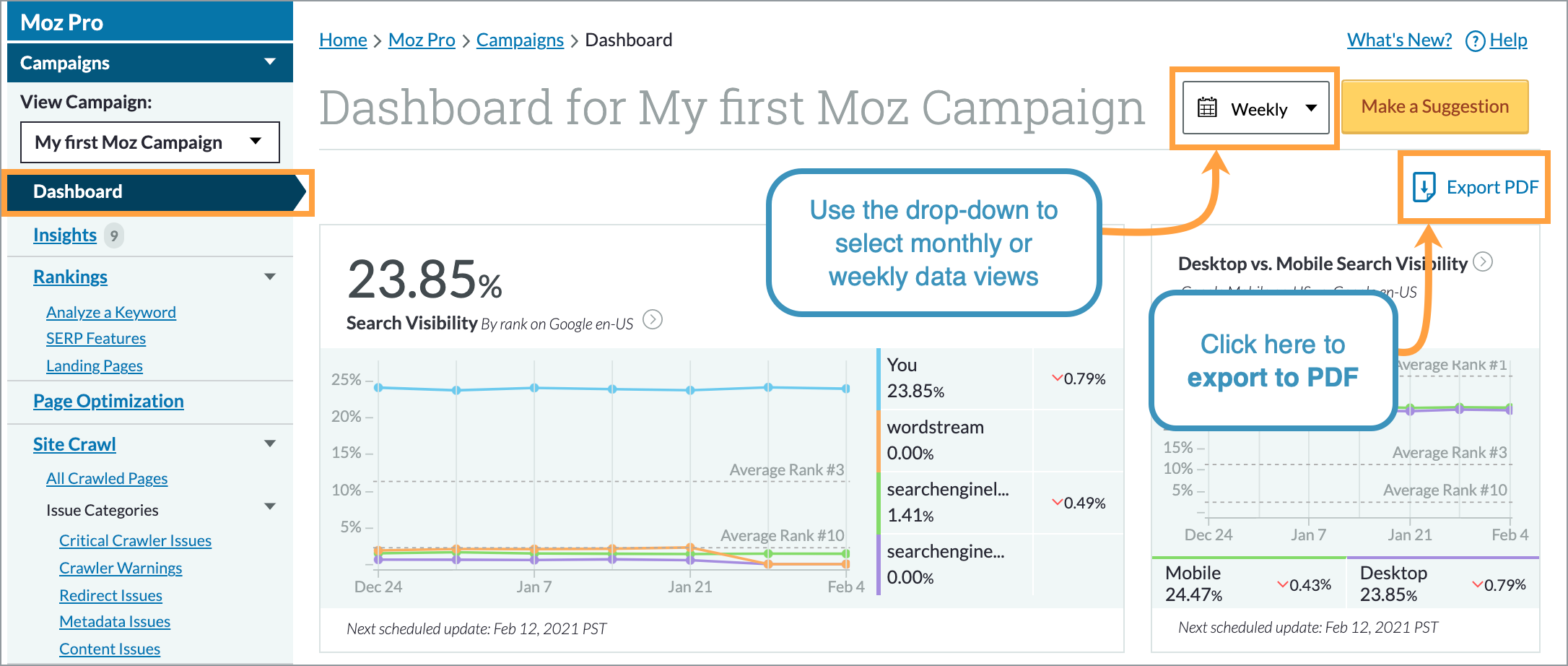Select Page Optimization in the sidebar
The width and height of the screenshot is (1568, 666).
tap(108, 401)
